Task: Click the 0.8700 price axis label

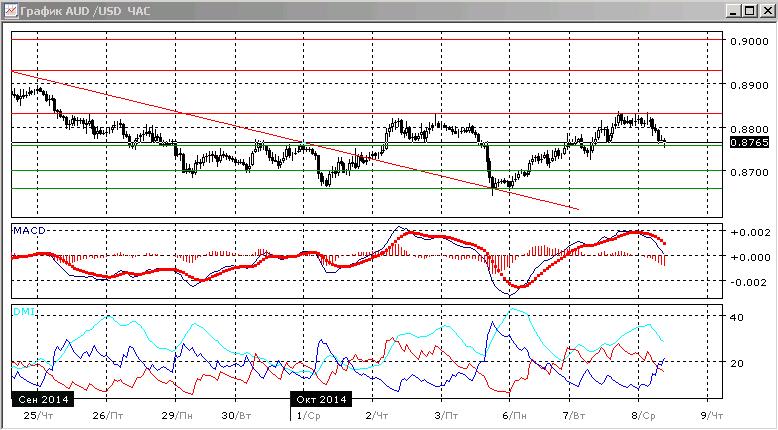Action: [749, 173]
